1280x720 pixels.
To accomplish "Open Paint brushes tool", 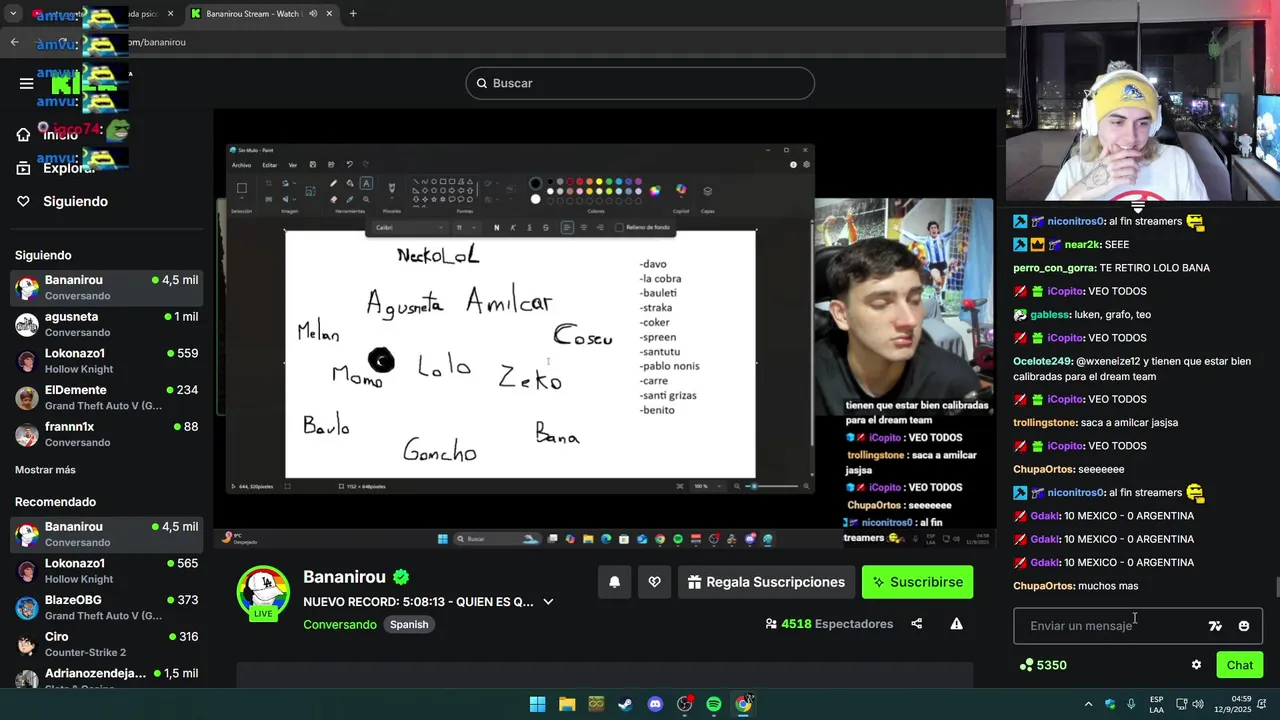I will (x=391, y=188).
